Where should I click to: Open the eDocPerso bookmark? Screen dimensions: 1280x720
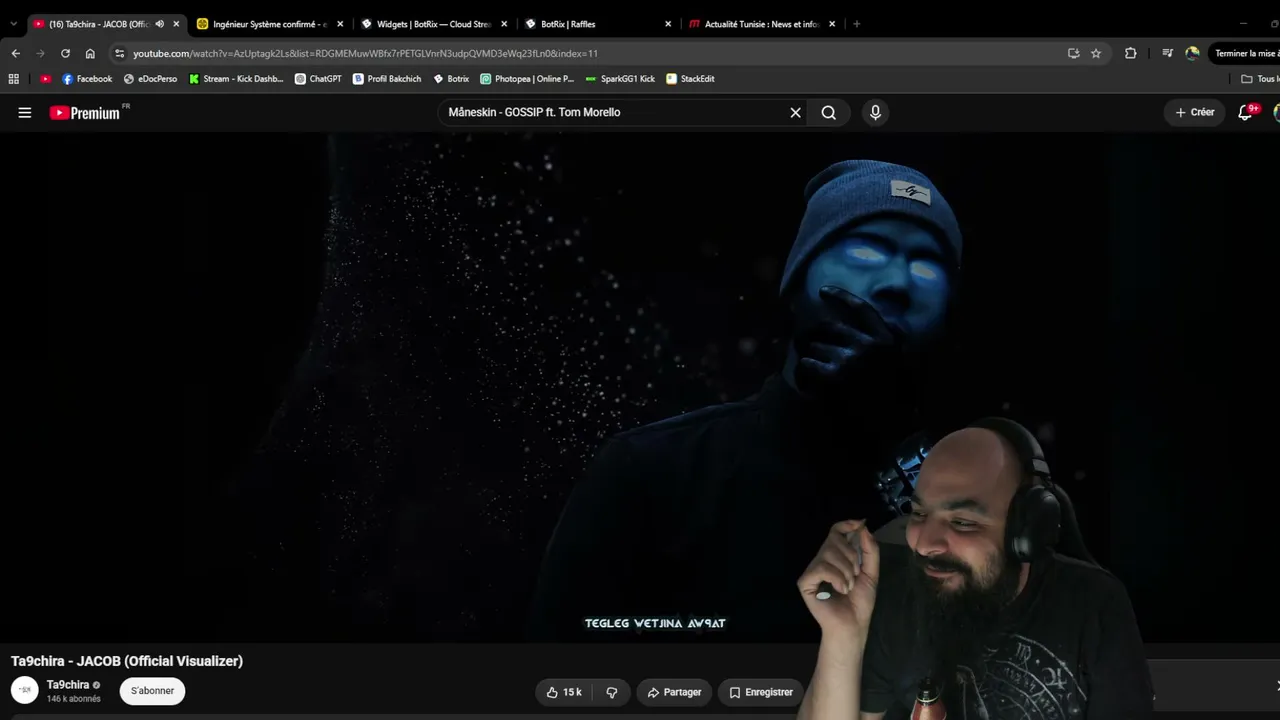pos(150,79)
